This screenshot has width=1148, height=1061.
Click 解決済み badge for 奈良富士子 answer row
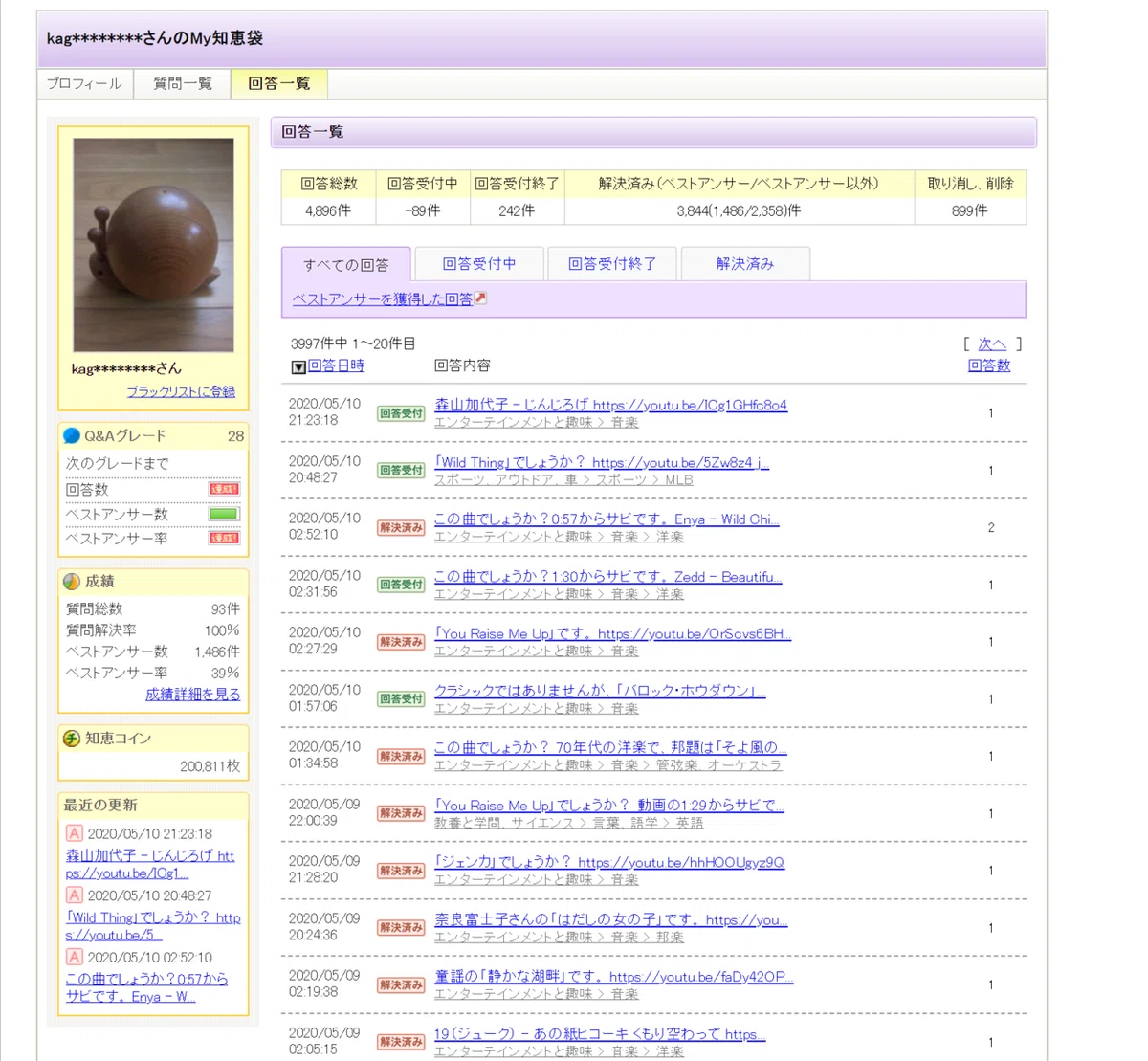[x=401, y=928]
